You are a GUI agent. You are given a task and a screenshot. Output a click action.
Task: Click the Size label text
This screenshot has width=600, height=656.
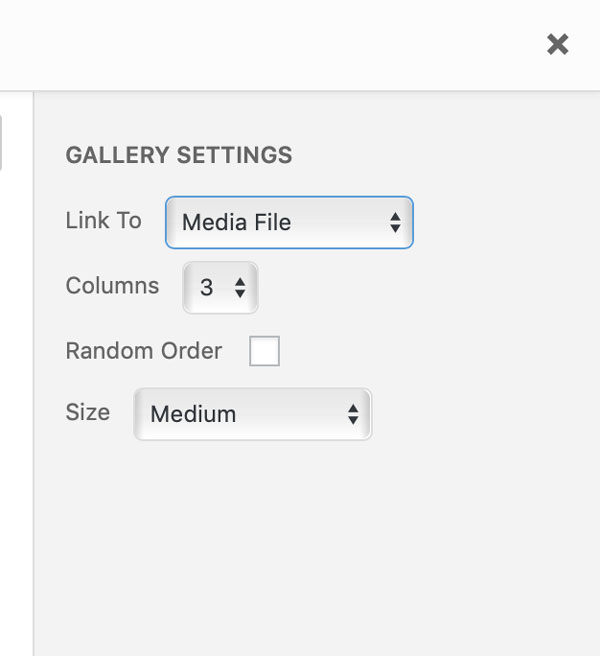click(87, 412)
